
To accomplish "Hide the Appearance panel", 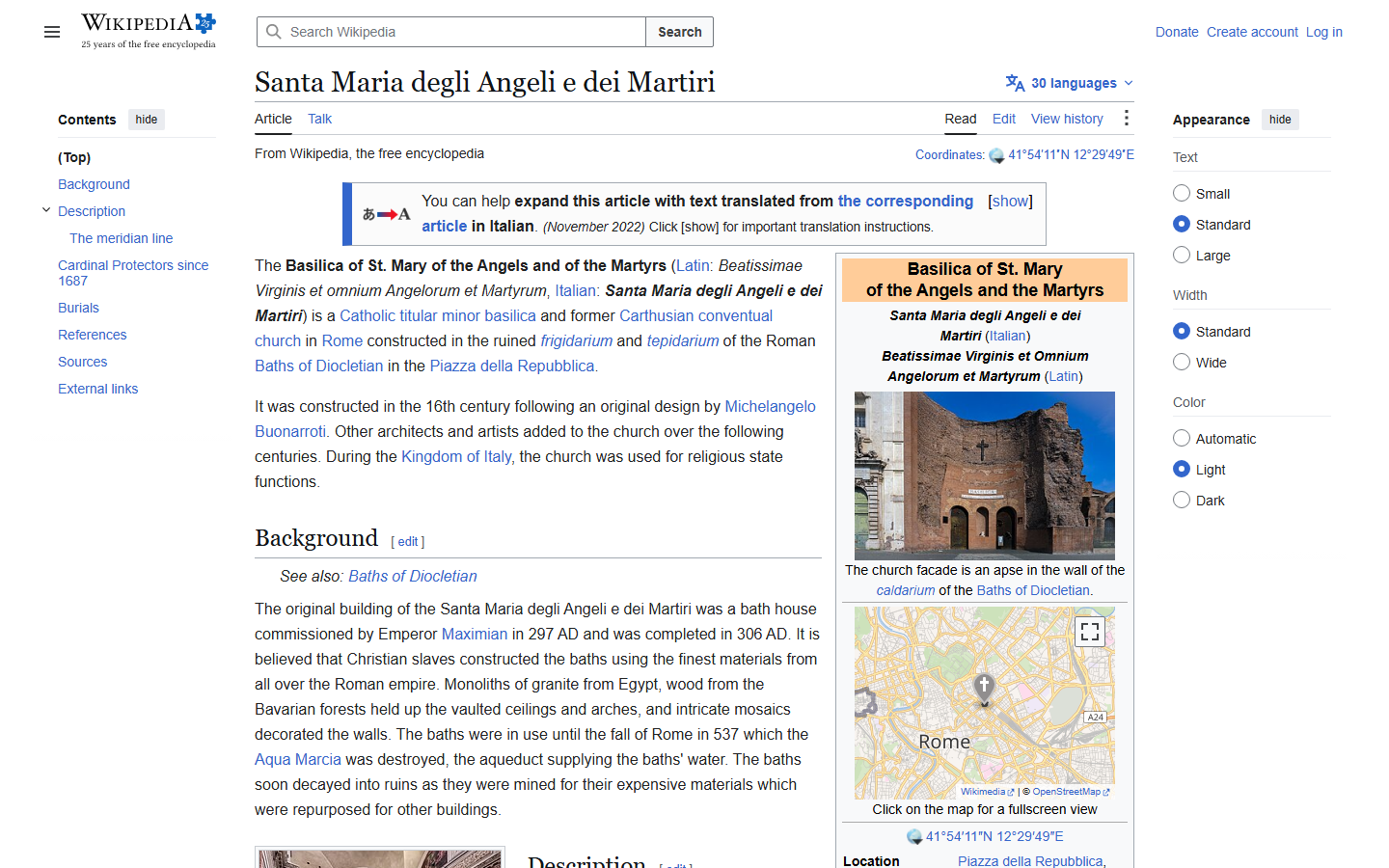I will (x=1280, y=120).
